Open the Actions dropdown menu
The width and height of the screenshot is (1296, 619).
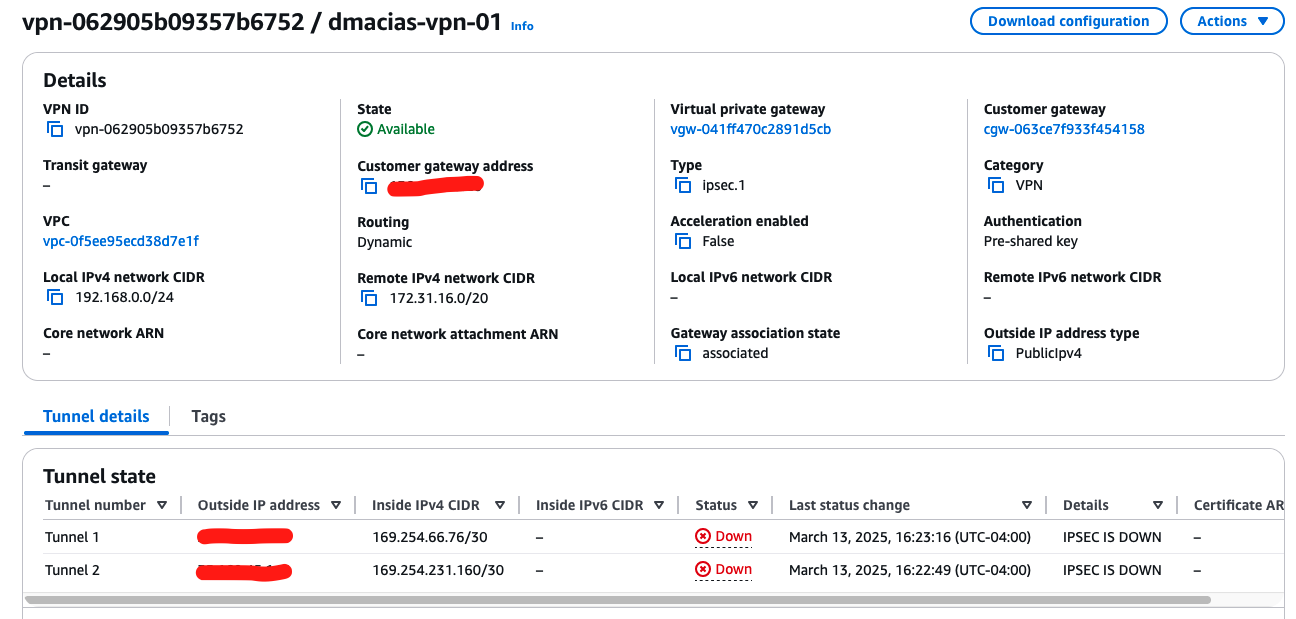point(1232,21)
